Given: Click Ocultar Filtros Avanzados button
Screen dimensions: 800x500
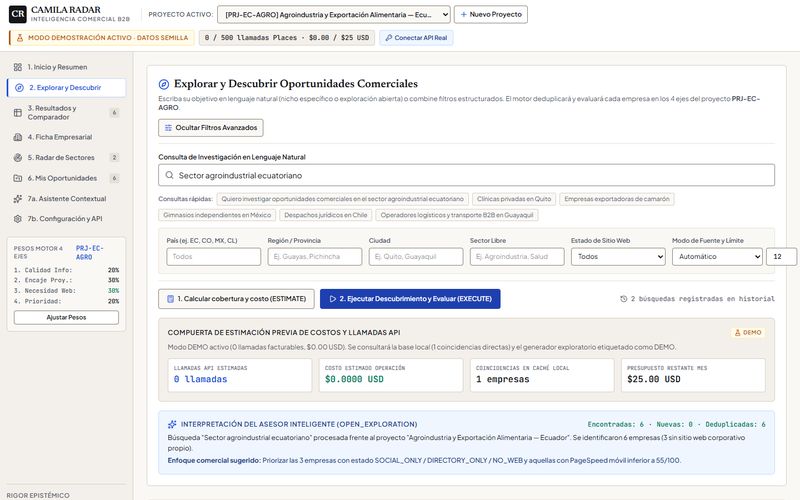Looking at the screenshot, I should pyautogui.click(x=211, y=128).
